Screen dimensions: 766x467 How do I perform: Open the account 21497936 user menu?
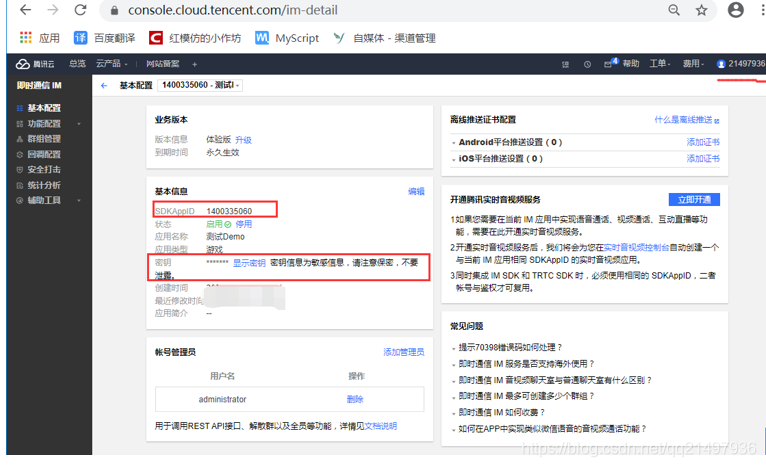[x=741, y=64]
